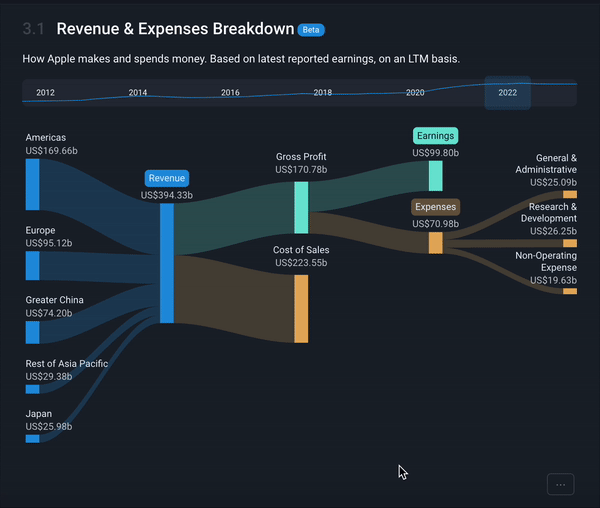Click the US$223.55b value

click(301, 263)
